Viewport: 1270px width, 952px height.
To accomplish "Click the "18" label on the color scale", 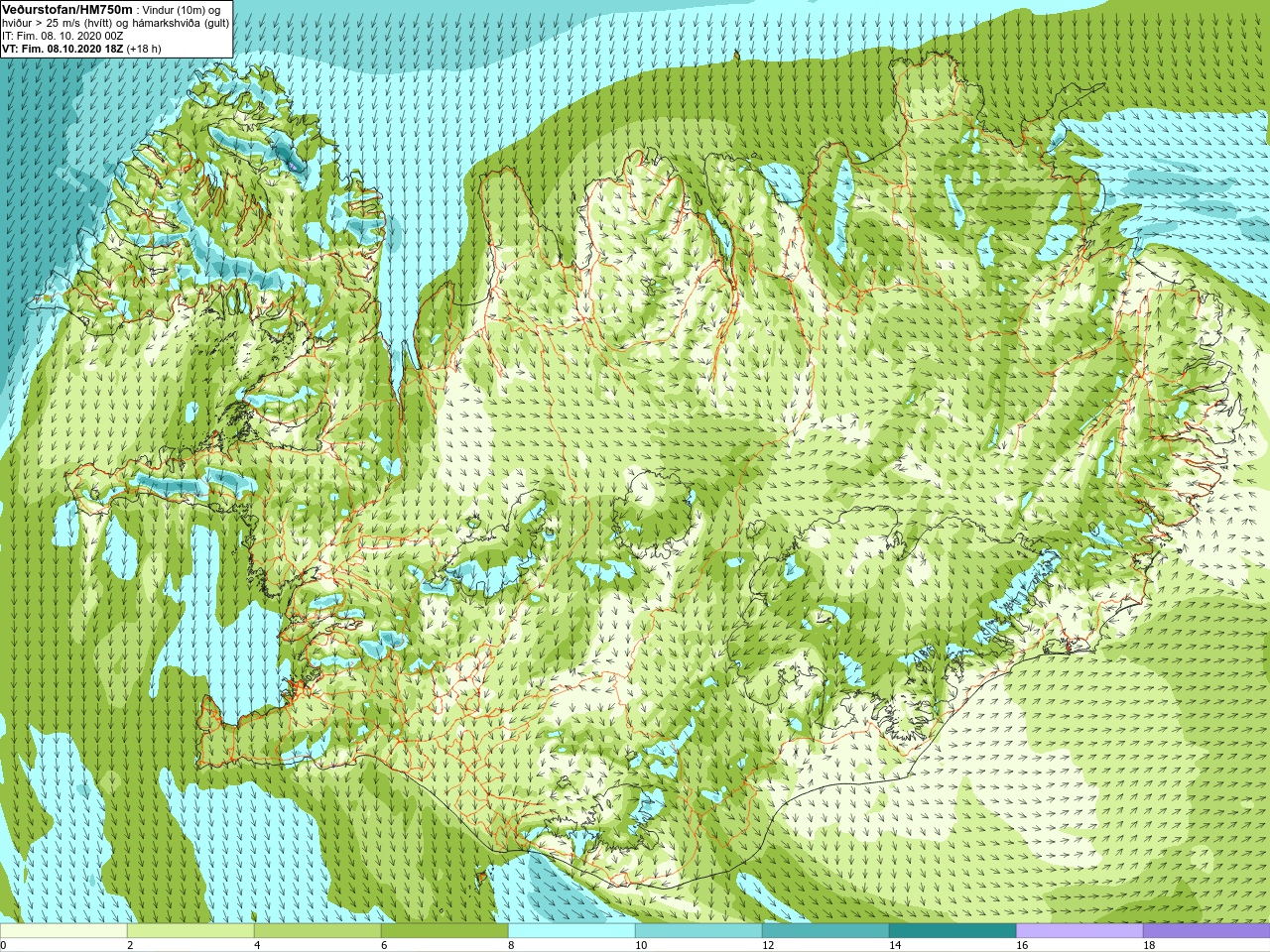I will (1149, 945).
